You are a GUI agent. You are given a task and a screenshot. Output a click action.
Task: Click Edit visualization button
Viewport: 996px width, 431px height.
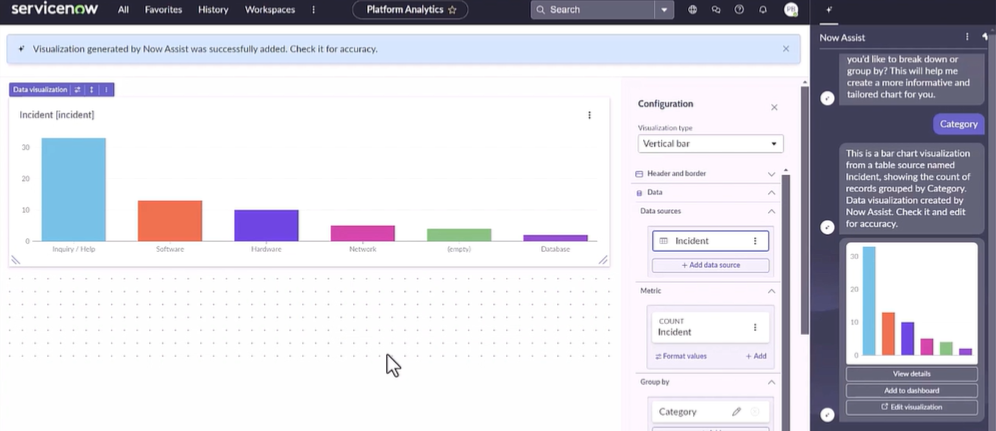point(911,407)
